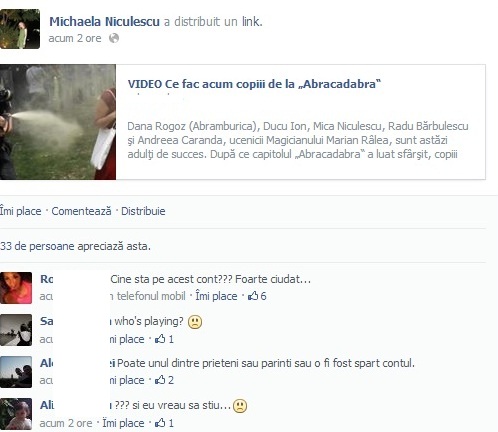View the 33 de persoane likes list
Viewport: 498px width, 432px height.
click(x=75, y=246)
